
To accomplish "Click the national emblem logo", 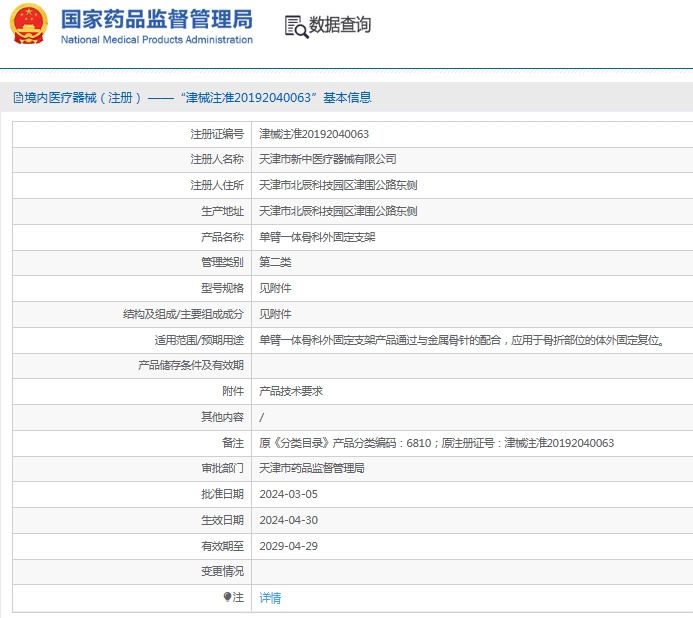I will 29,24.
